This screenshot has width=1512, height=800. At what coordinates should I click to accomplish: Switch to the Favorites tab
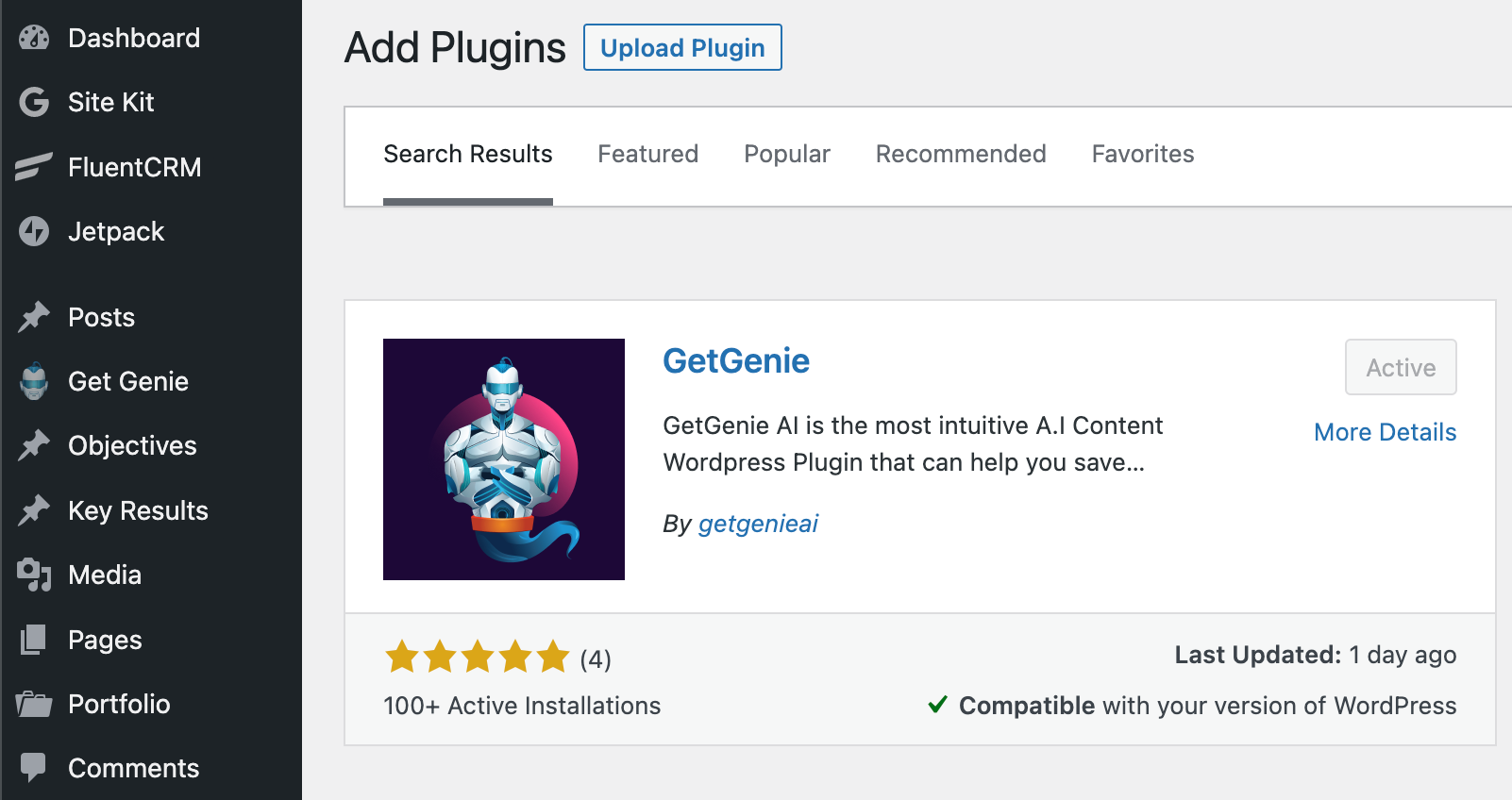(x=1143, y=154)
